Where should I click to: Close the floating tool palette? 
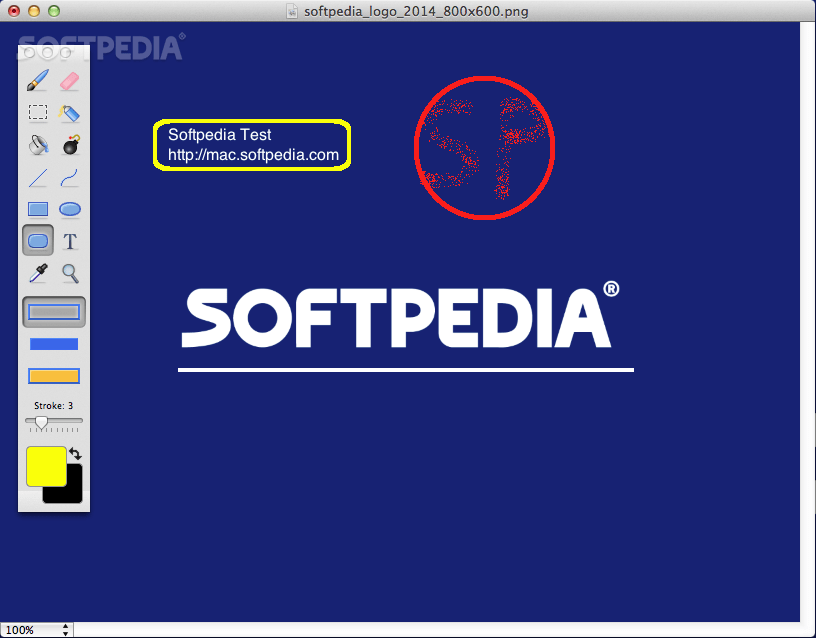(x=29, y=52)
